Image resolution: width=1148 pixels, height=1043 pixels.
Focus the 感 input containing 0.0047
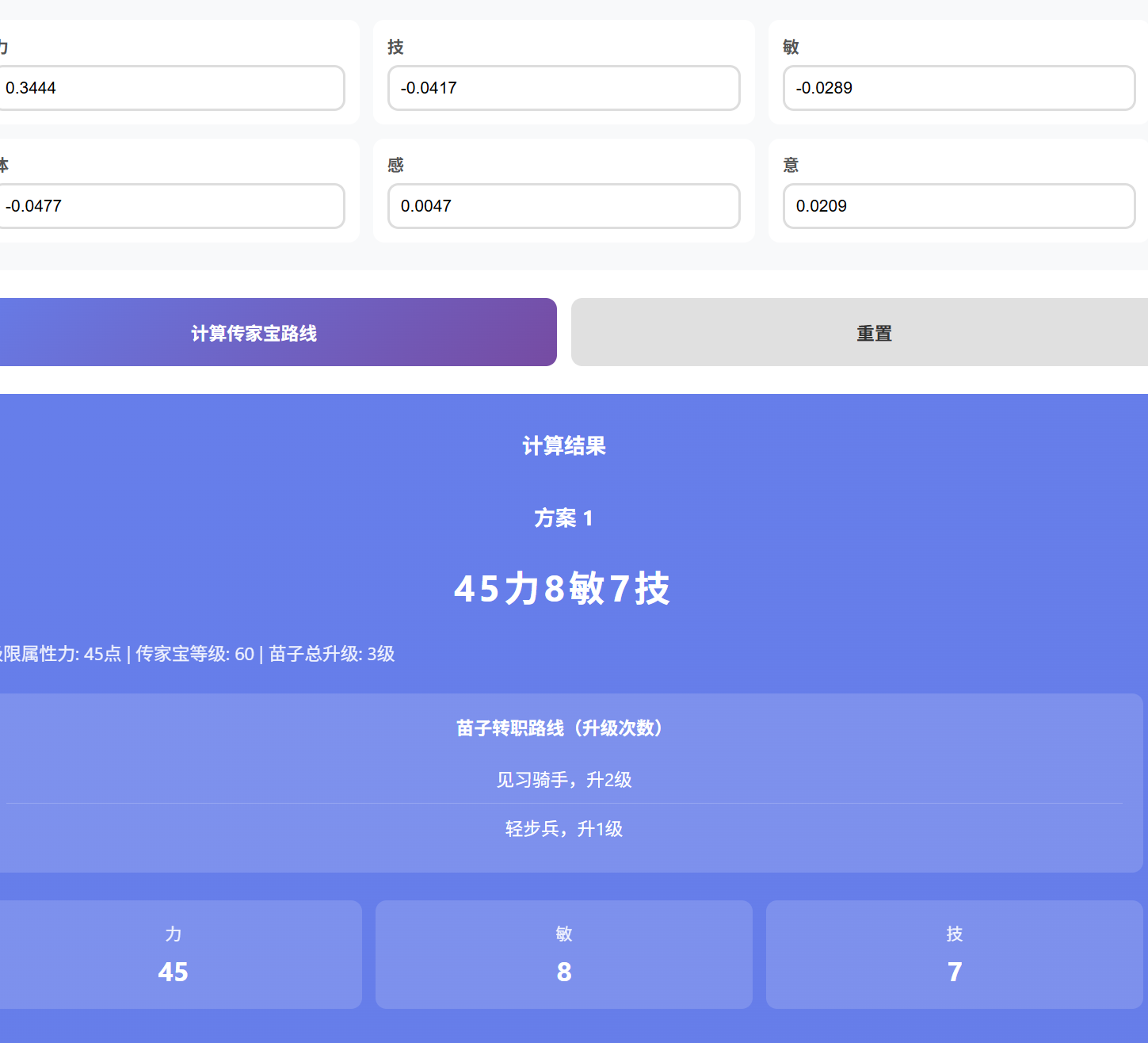click(563, 206)
